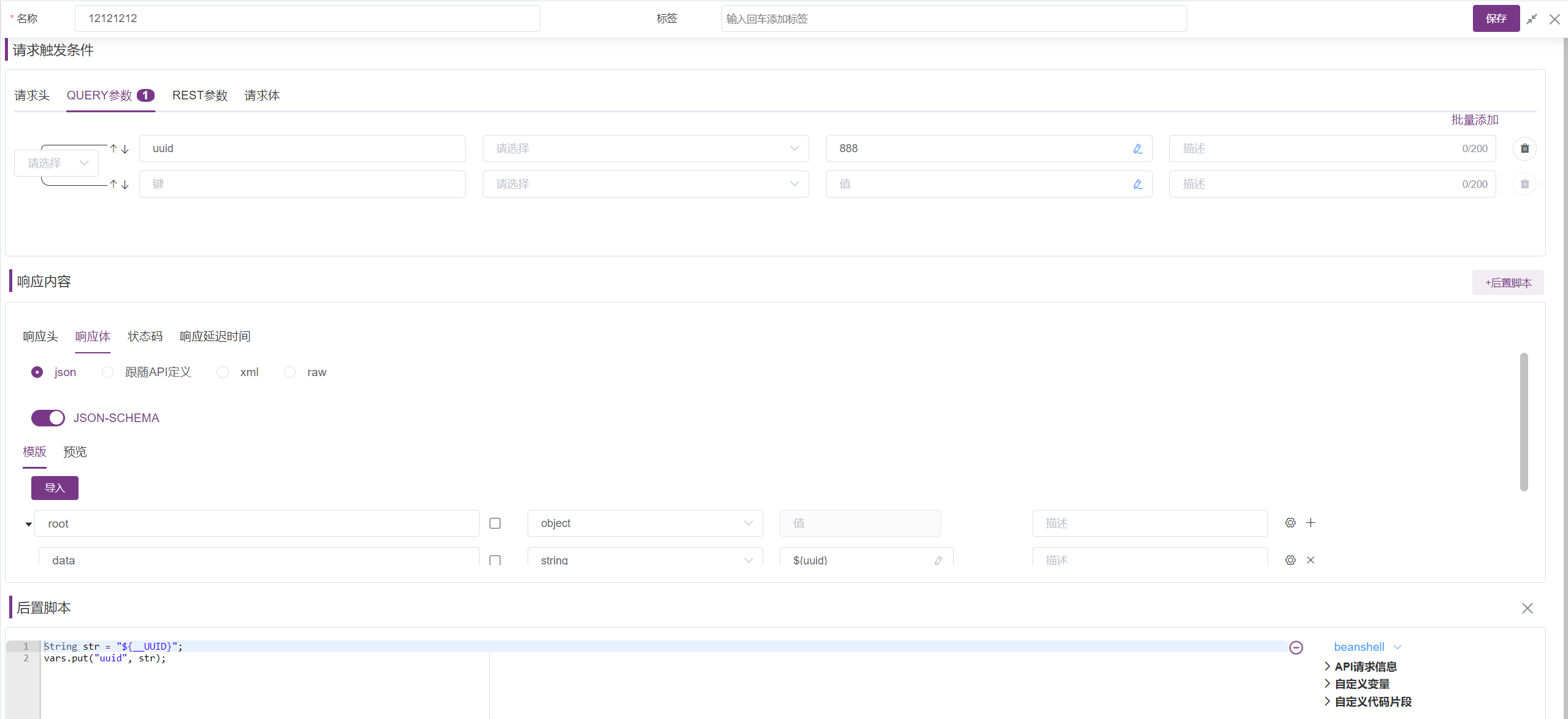Select the xml radio option
The image size is (1568, 719).
[223, 372]
